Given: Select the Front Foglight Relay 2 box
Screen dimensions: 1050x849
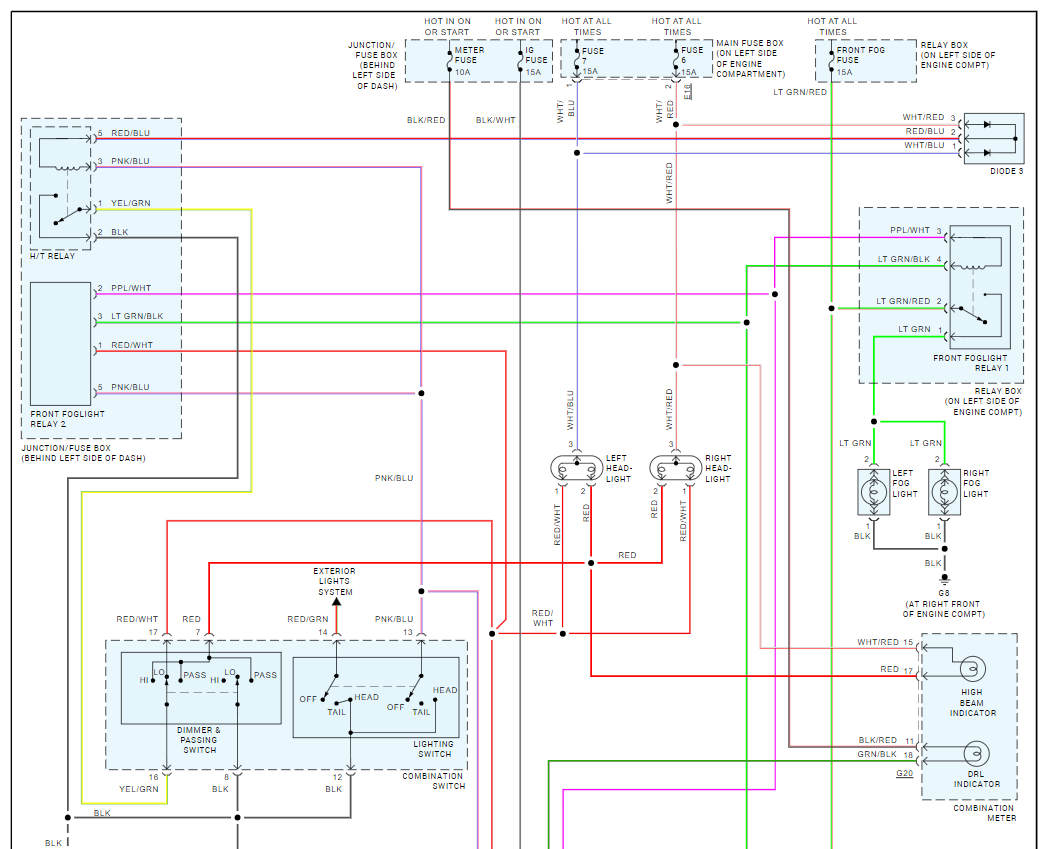Looking at the screenshot, I should point(60,343).
